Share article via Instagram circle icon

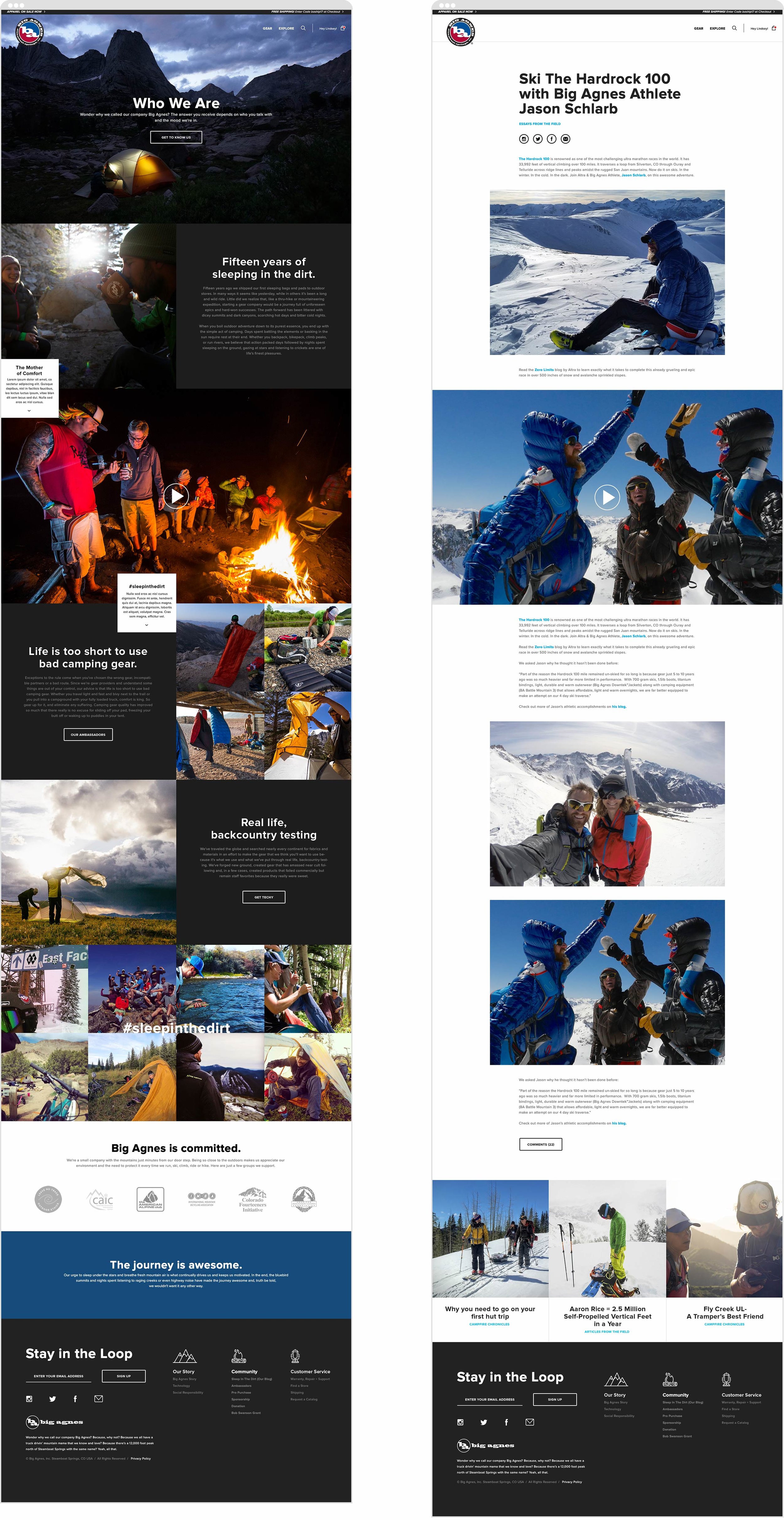524,139
